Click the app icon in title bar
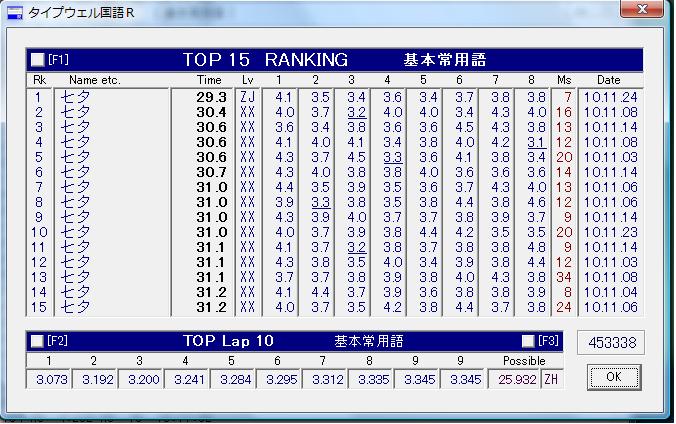 click(15, 13)
